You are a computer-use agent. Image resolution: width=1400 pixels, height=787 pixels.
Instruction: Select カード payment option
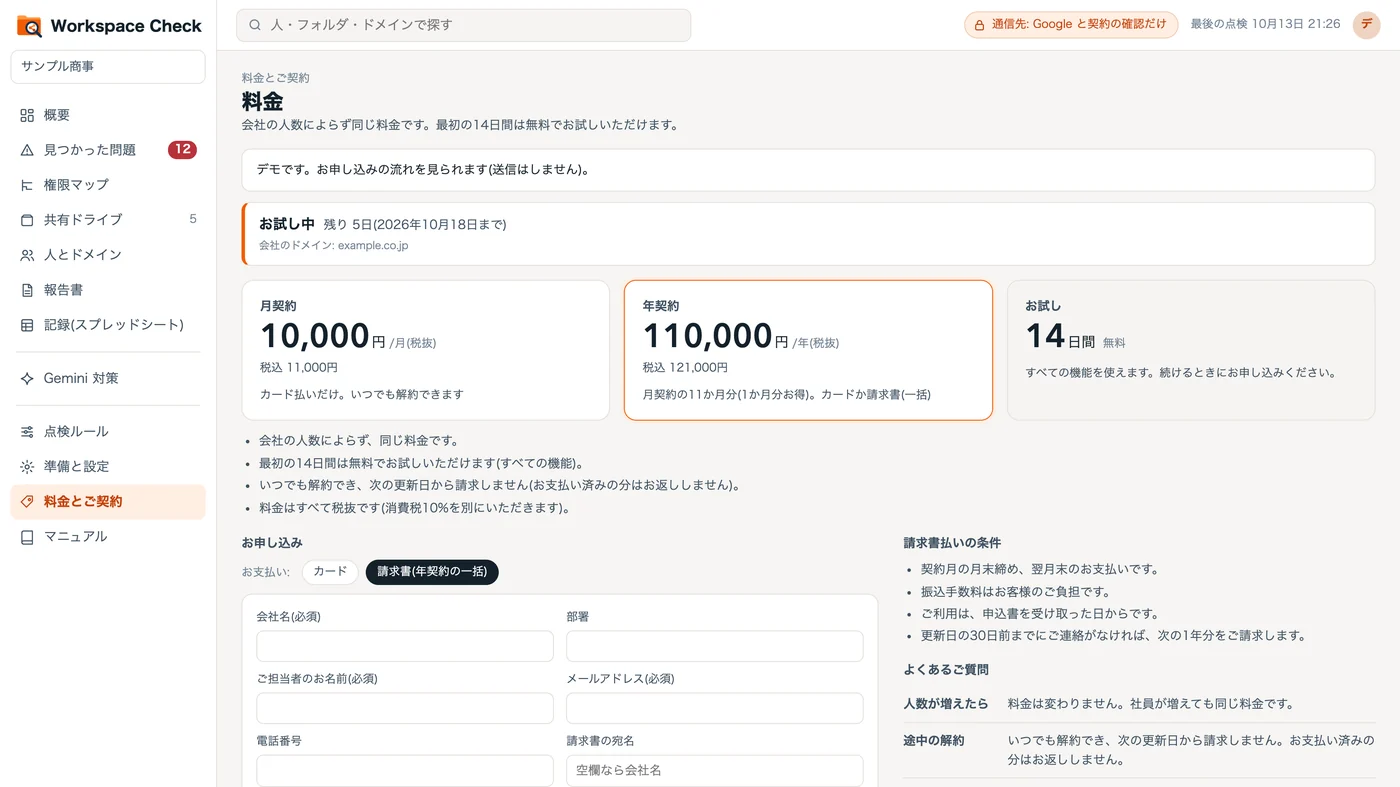coord(330,572)
